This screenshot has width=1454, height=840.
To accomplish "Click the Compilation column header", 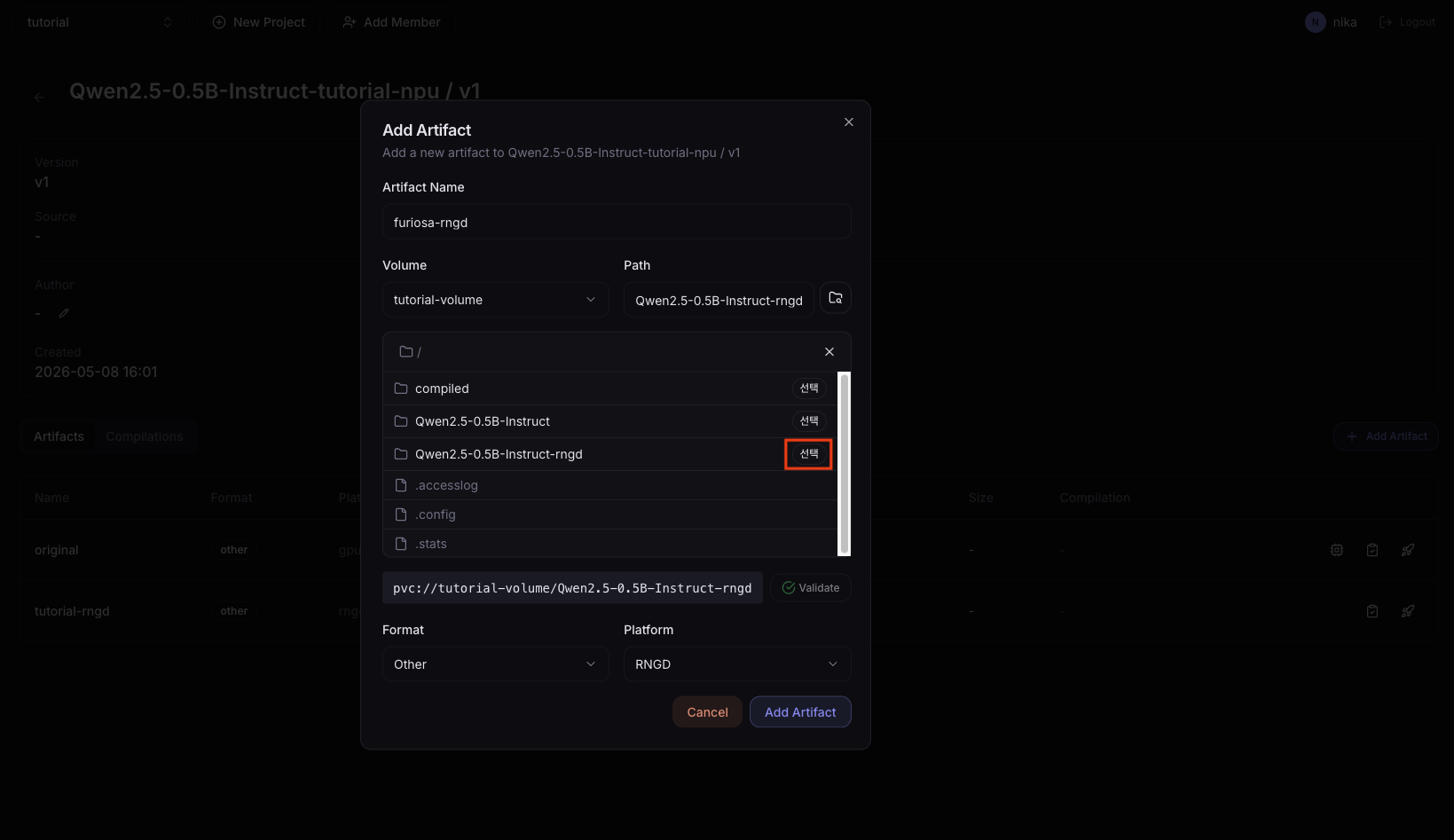I will [x=1095, y=498].
